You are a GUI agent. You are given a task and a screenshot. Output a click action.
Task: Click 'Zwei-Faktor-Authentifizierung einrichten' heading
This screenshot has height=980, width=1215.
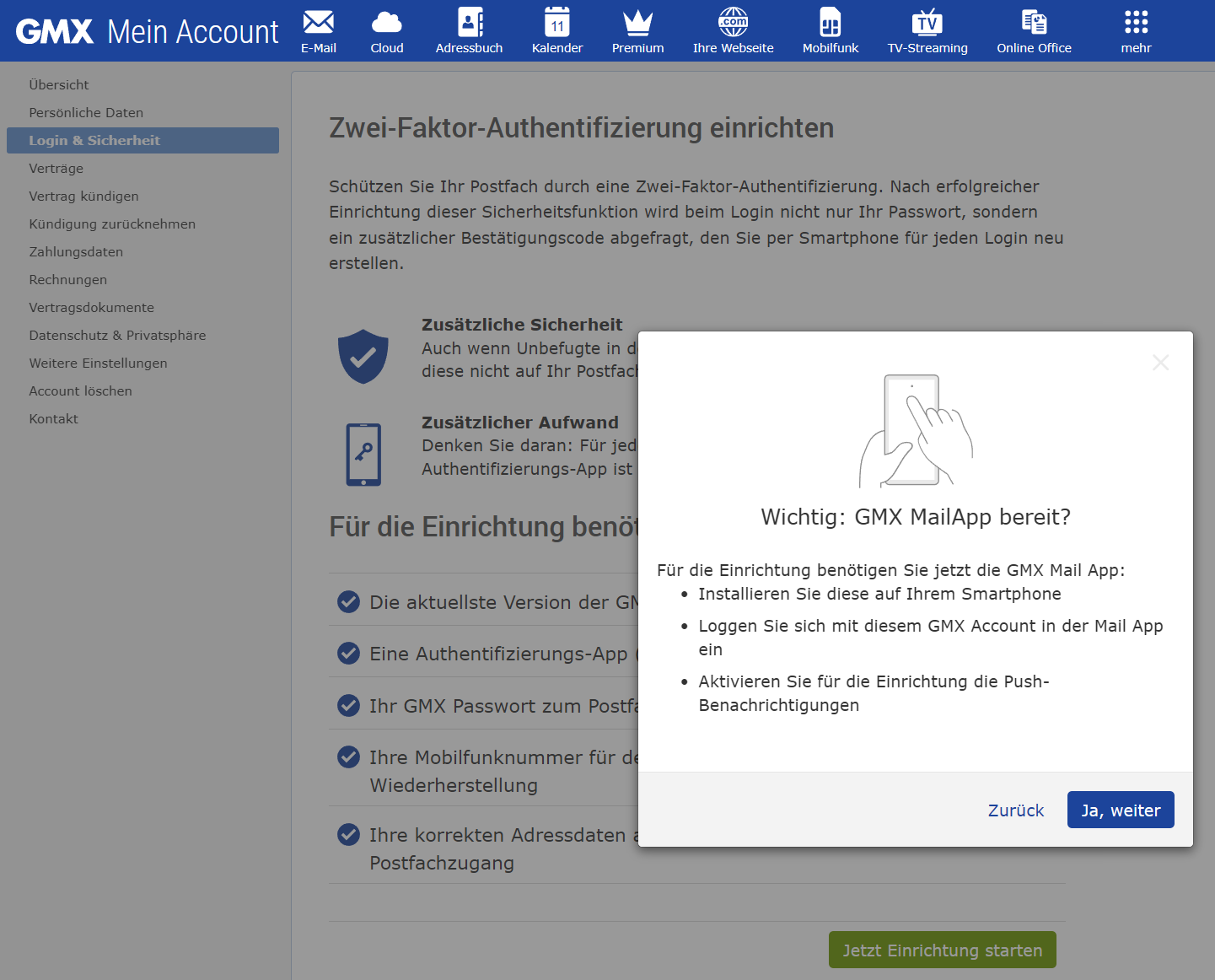582,128
